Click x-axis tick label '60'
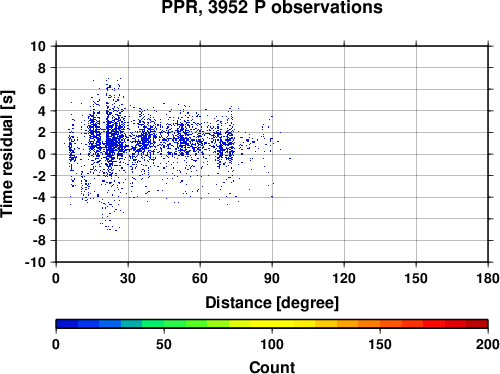 click(x=200, y=278)
